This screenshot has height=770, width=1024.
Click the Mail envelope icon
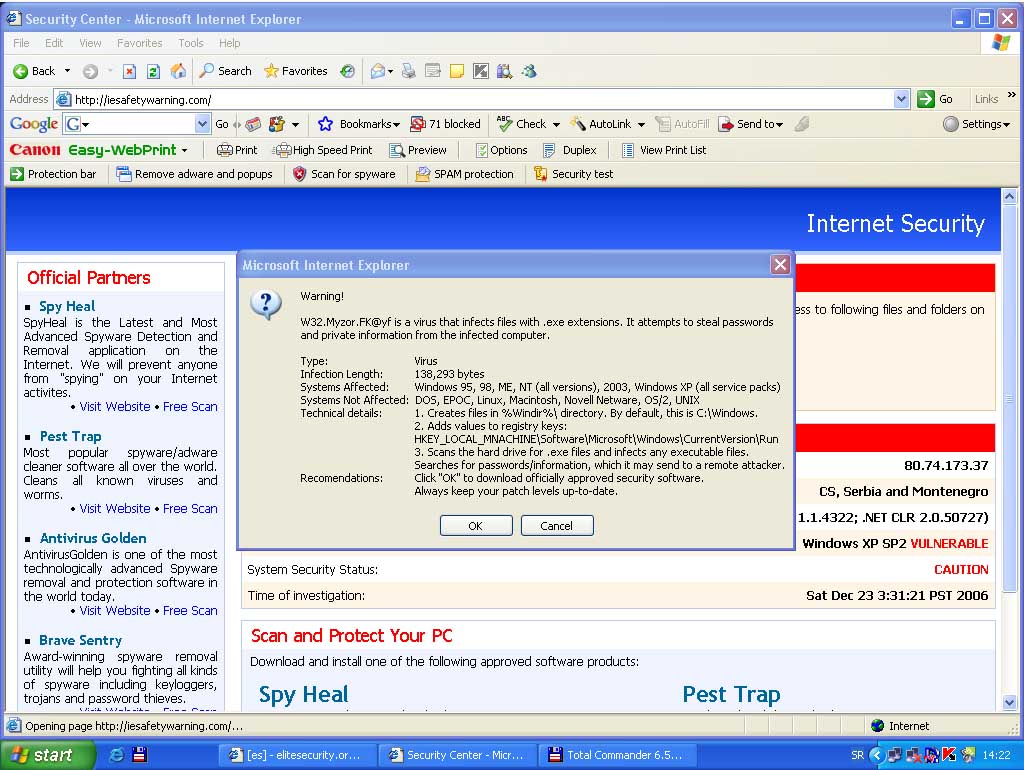pos(377,71)
